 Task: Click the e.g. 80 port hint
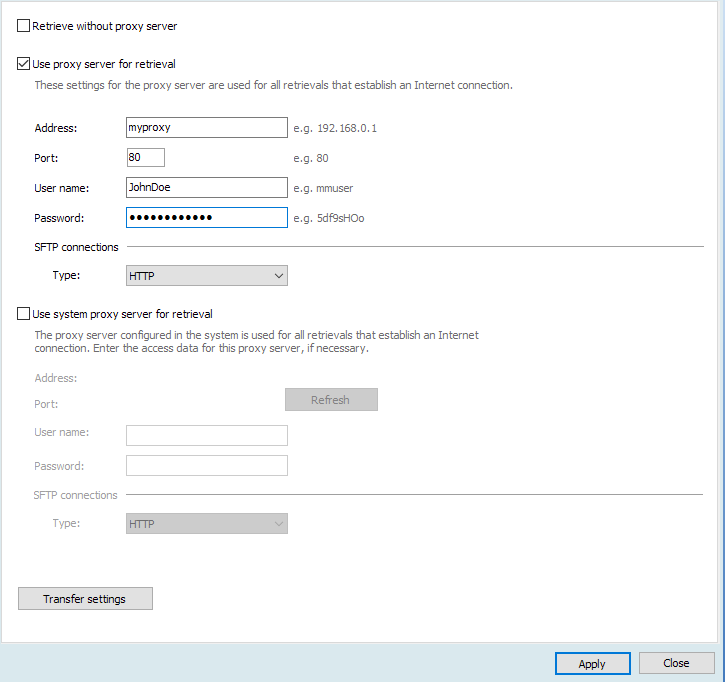click(309, 158)
